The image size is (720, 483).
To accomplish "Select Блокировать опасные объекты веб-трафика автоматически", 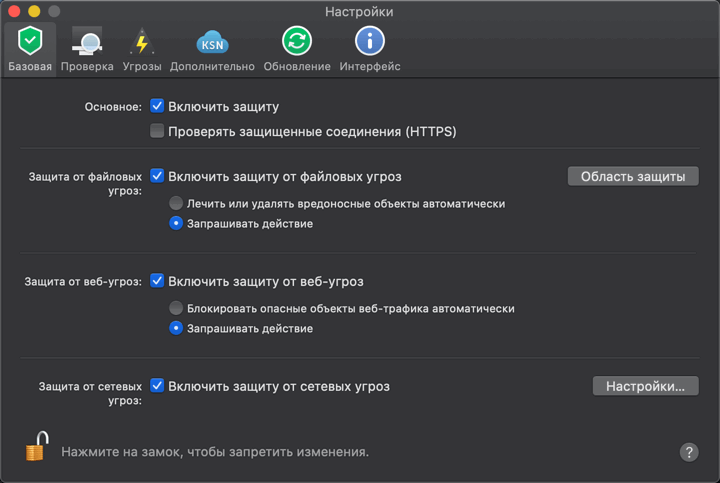I will [x=176, y=308].
